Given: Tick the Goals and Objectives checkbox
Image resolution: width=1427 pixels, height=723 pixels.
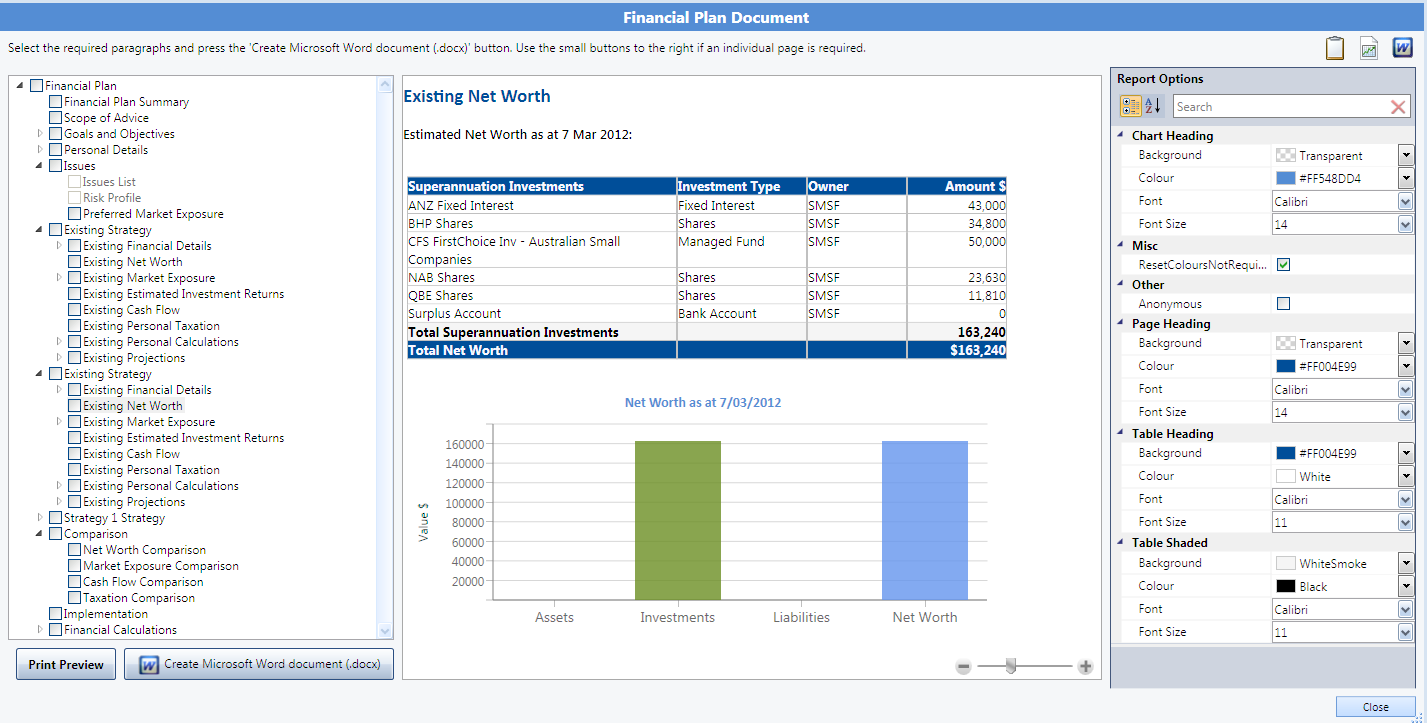Looking at the screenshot, I should tap(56, 134).
